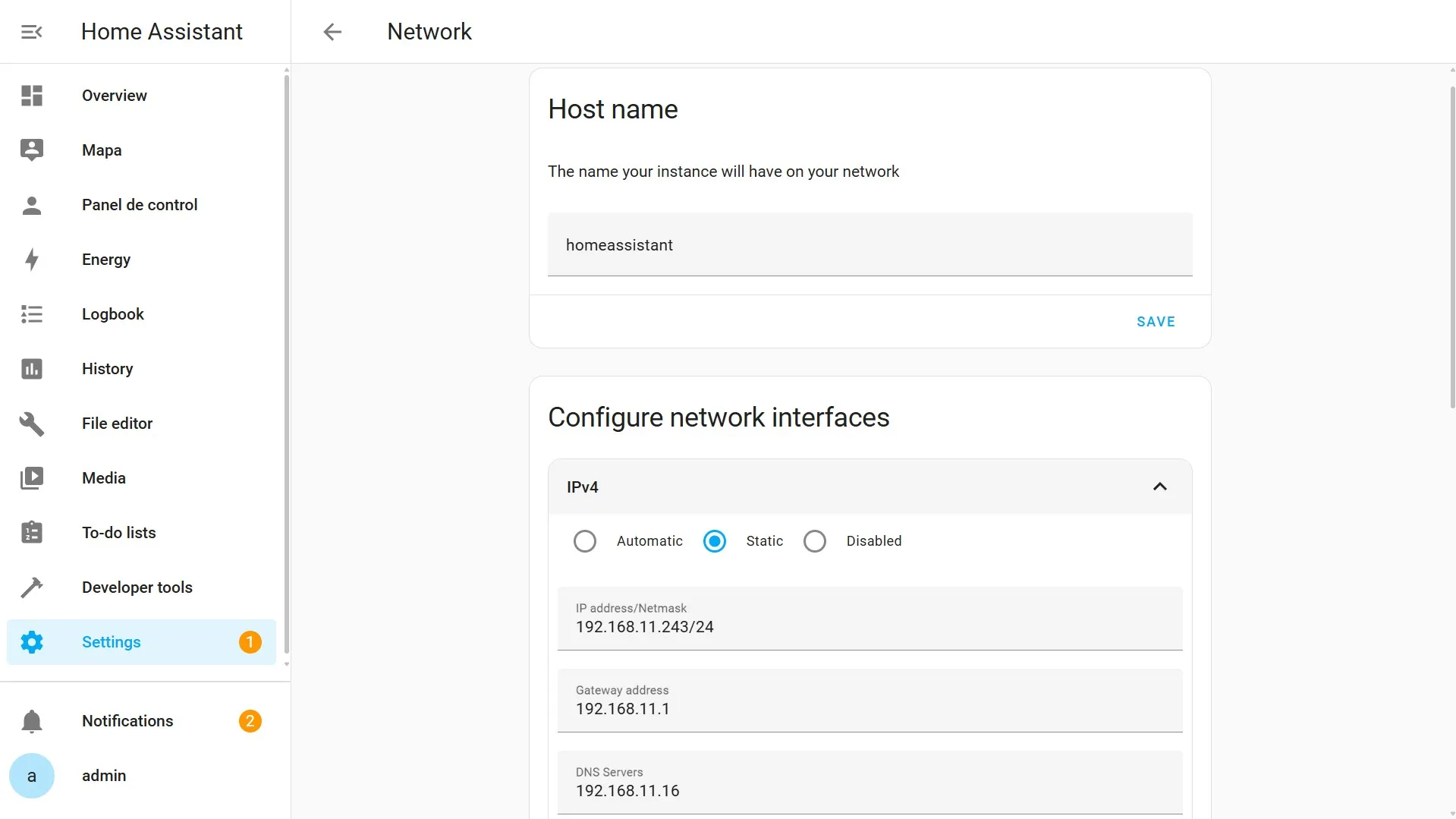Viewport: 1456px width, 819px height.
Task: Select the Automatic IPv4 radio button
Action: [x=585, y=541]
